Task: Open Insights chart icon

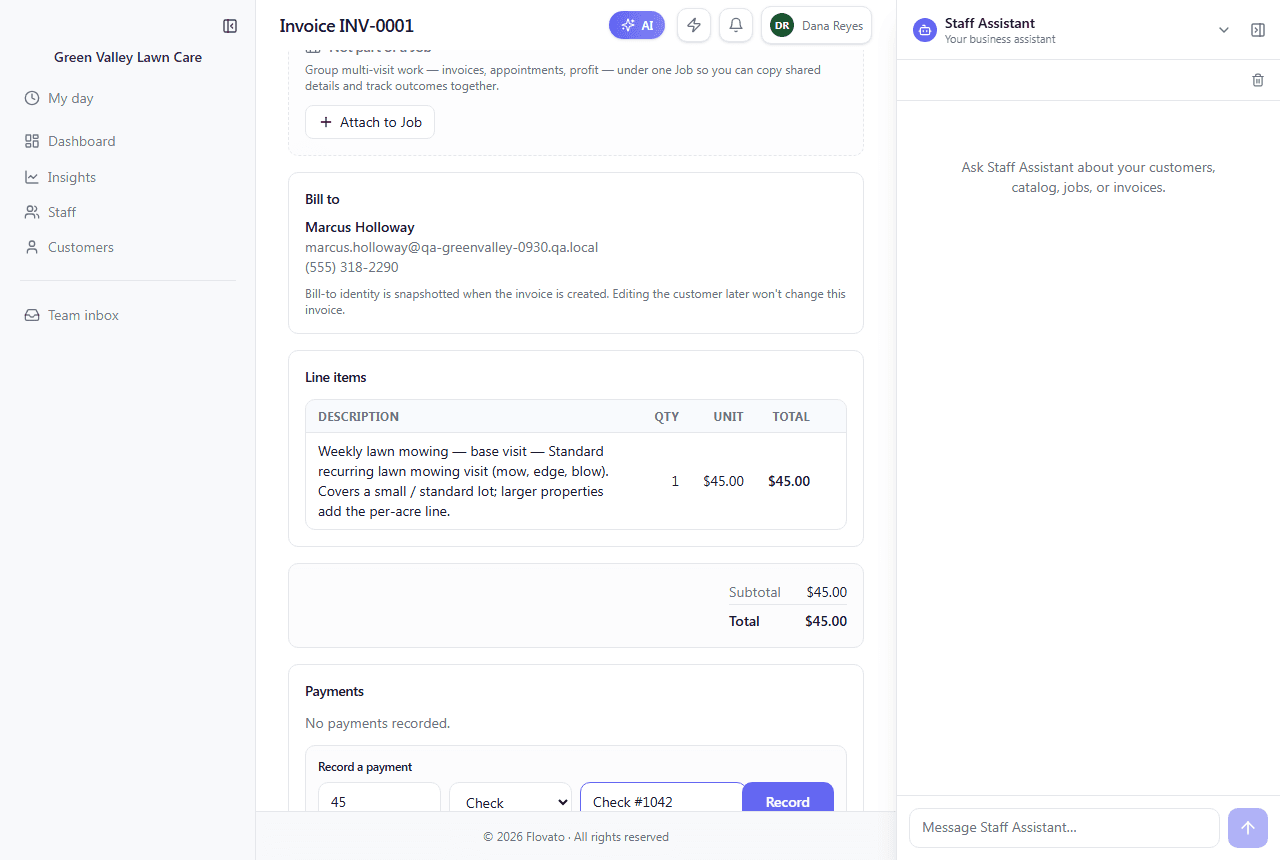Action: click(32, 177)
